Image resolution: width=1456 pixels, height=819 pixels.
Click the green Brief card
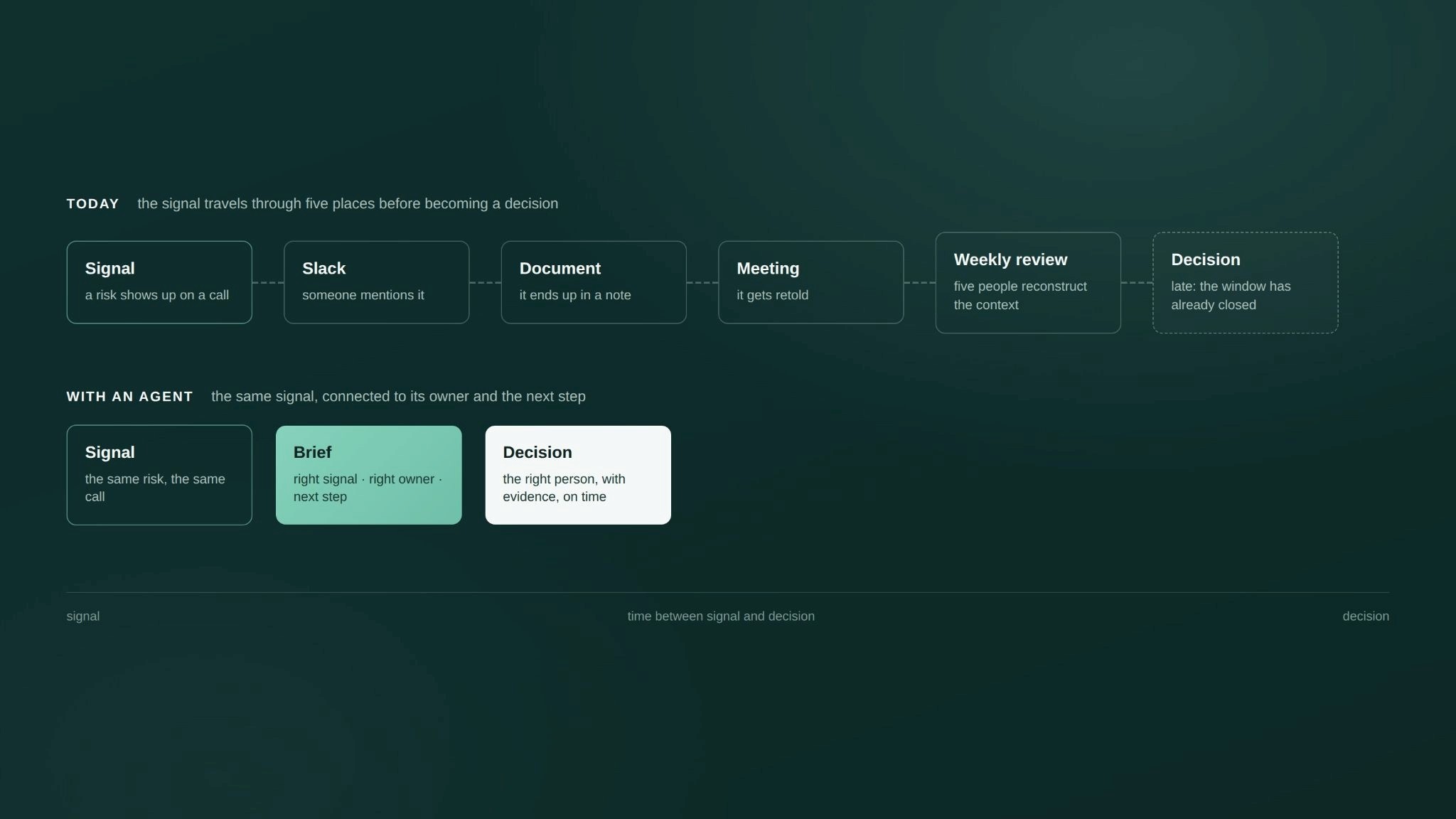tap(369, 475)
